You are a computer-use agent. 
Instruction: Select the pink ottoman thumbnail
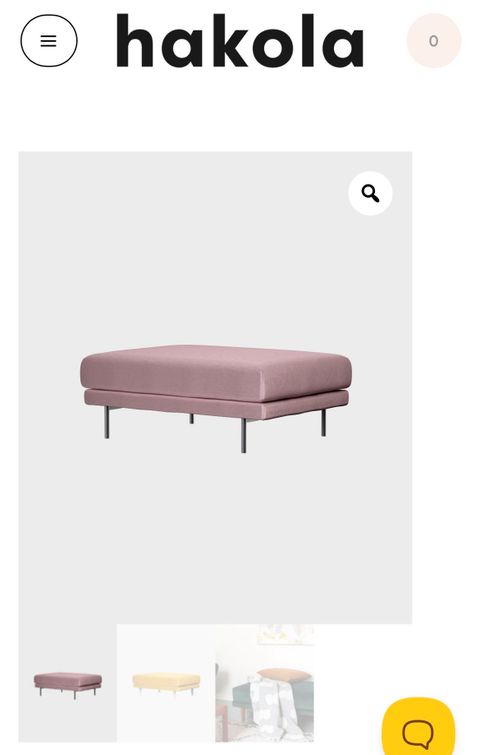pos(67,683)
